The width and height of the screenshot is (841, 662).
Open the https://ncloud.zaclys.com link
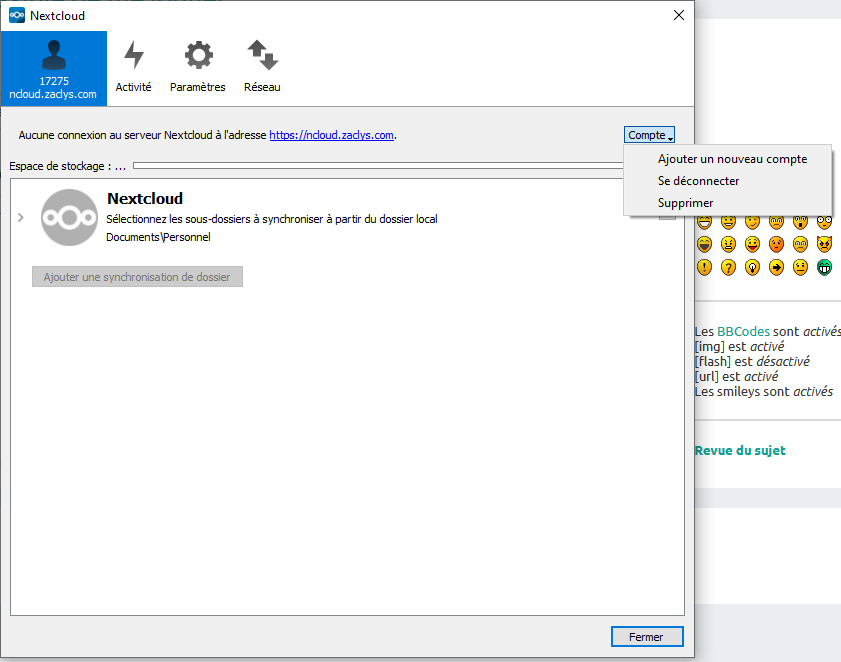click(331, 135)
